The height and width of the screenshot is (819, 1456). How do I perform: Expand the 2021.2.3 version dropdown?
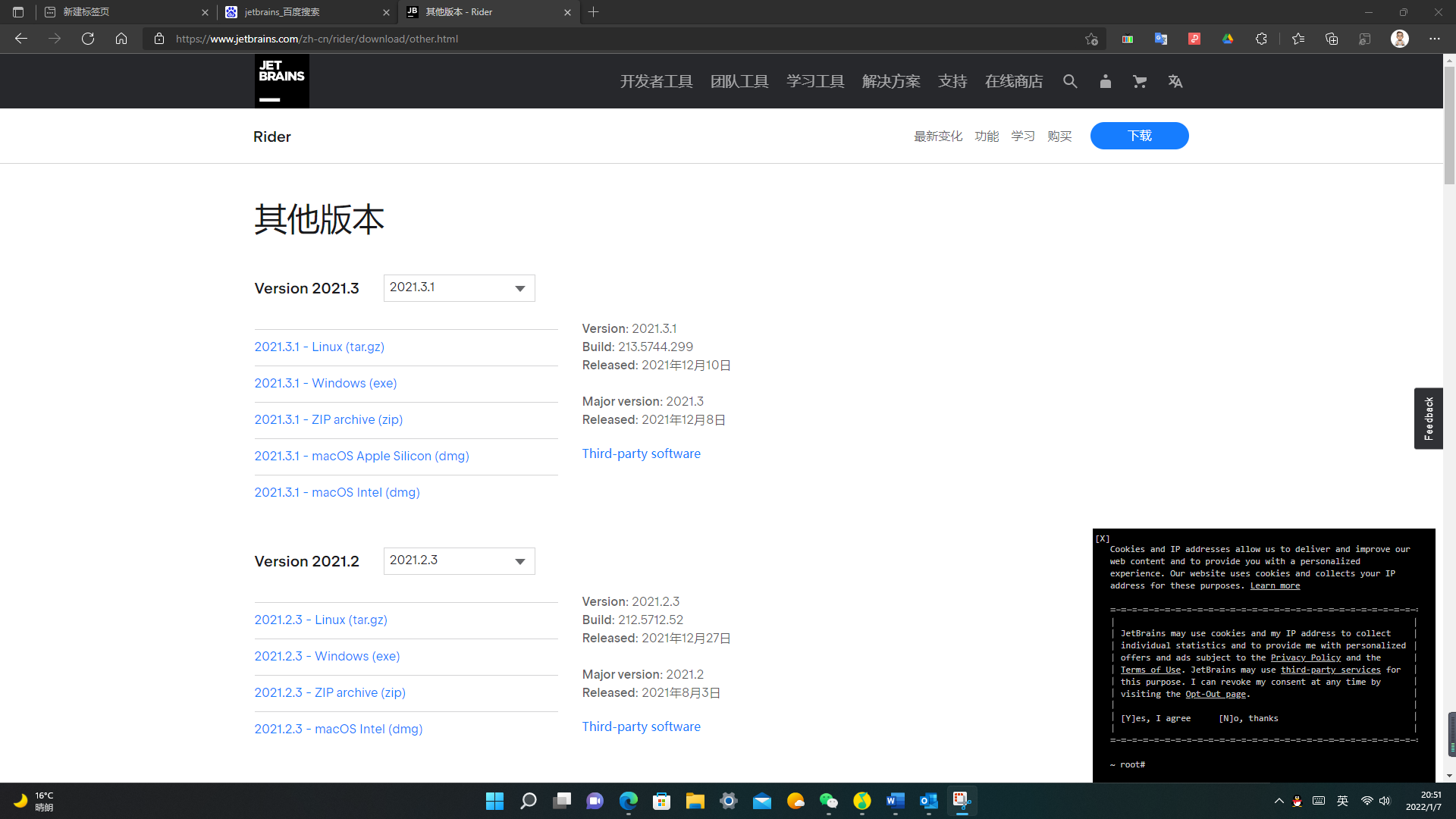coord(459,561)
